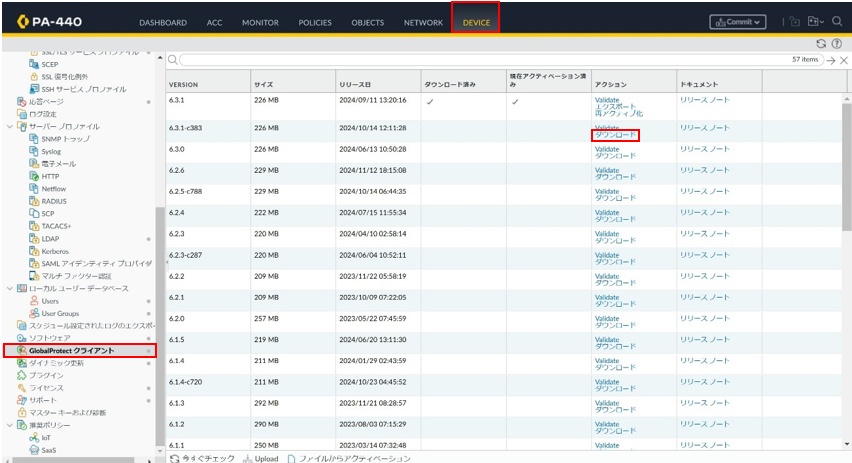Click the User Groups icon
The width and height of the screenshot is (852, 463).
tap(34, 314)
